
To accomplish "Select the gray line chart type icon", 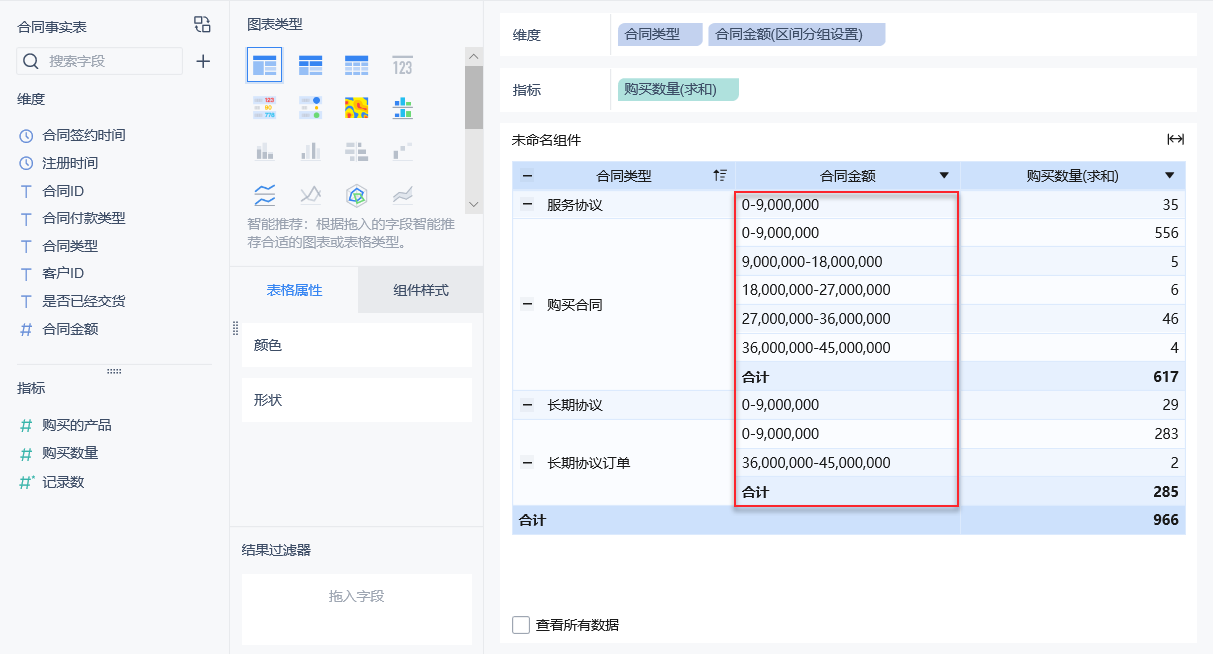I will (311, 194).
